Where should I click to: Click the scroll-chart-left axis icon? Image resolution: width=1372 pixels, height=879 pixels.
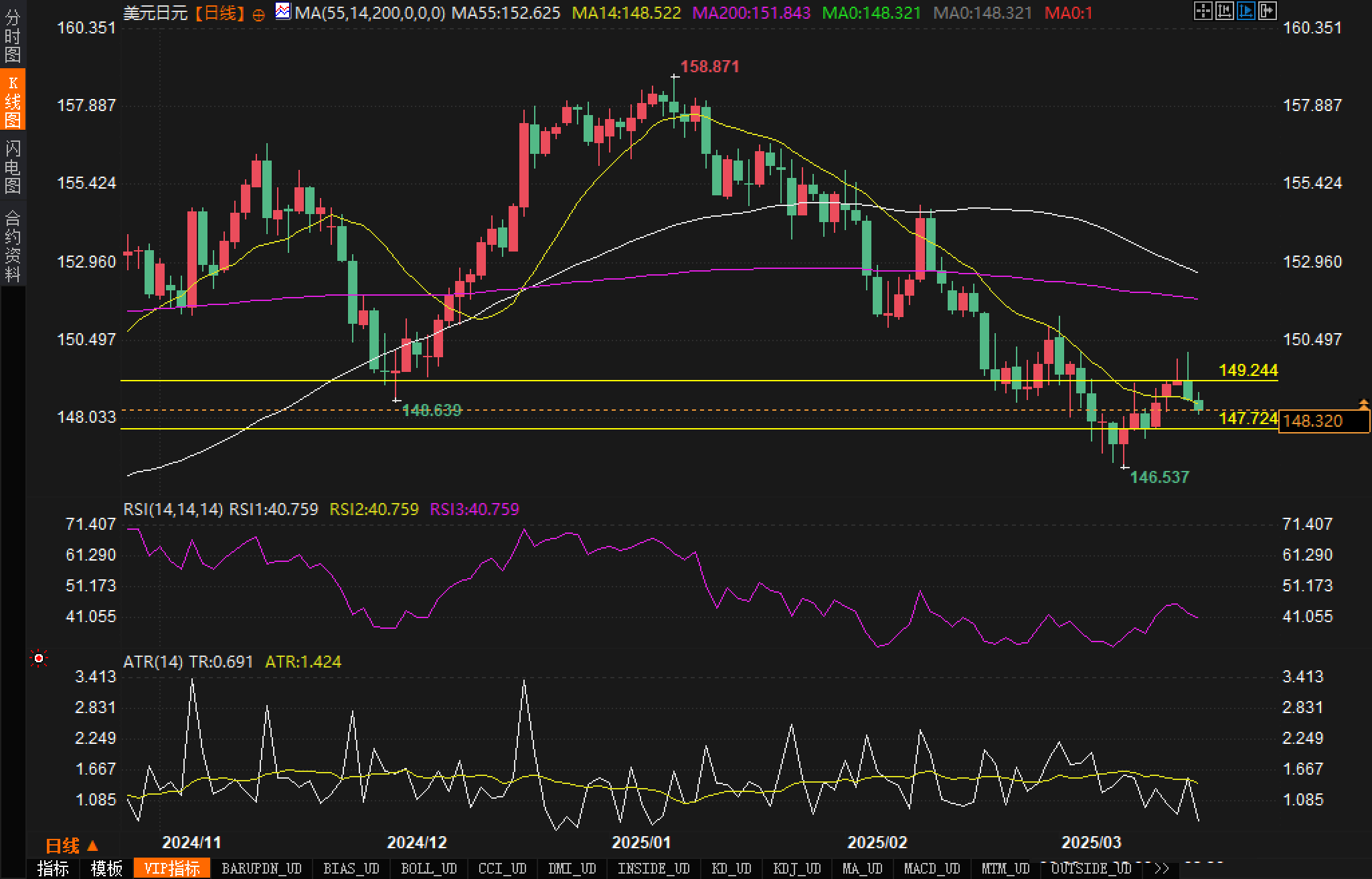pyautogui.click(x=1225, y=11)
